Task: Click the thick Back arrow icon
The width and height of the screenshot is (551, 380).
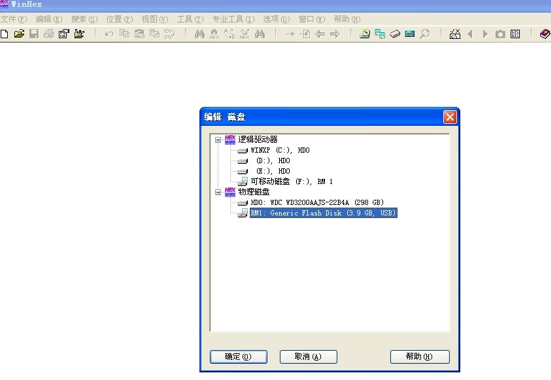Action: (x=320, y=34)
